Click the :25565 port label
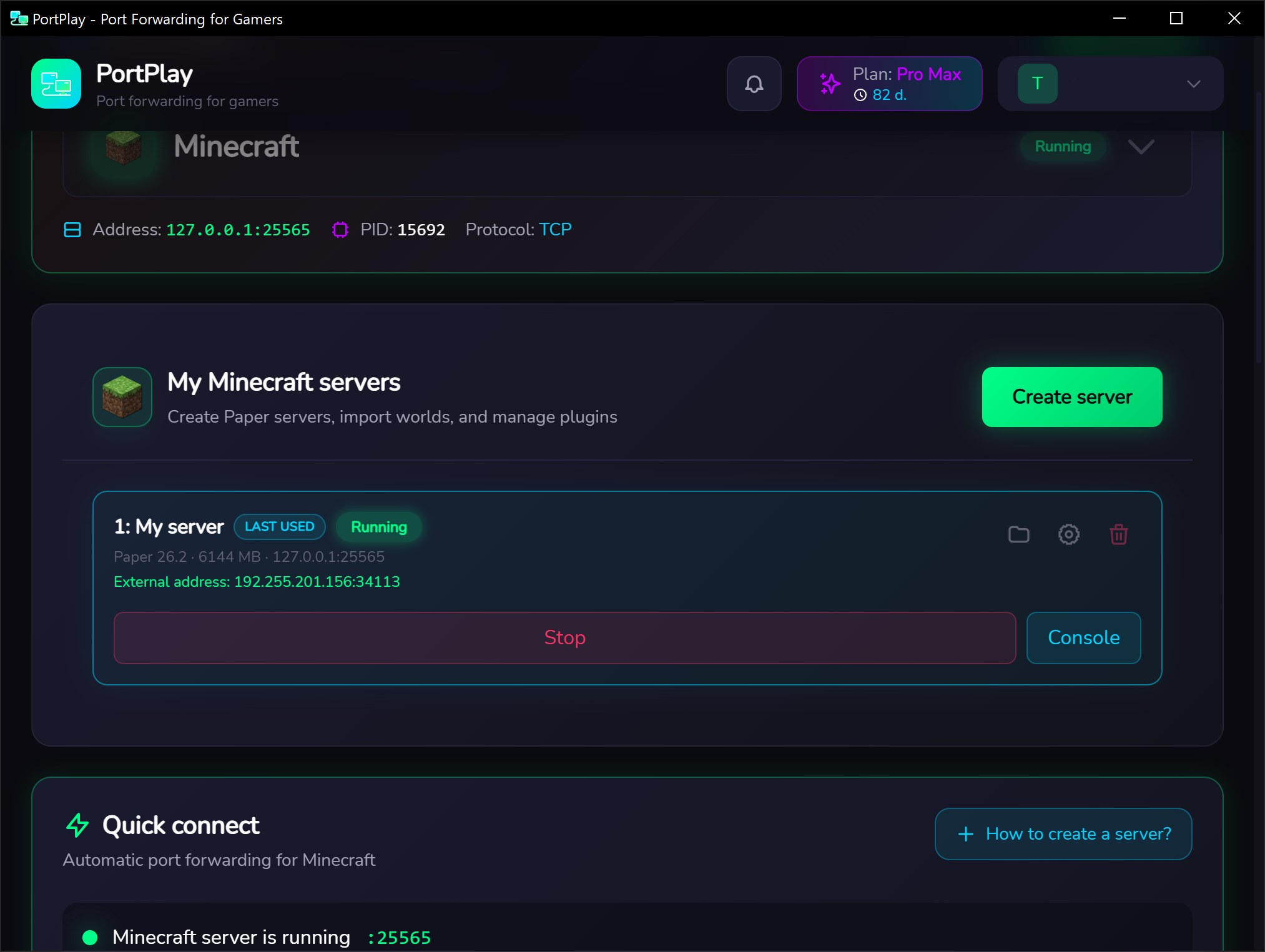The height and width of the screenshot is (952, 1265). tap(399, 938)
